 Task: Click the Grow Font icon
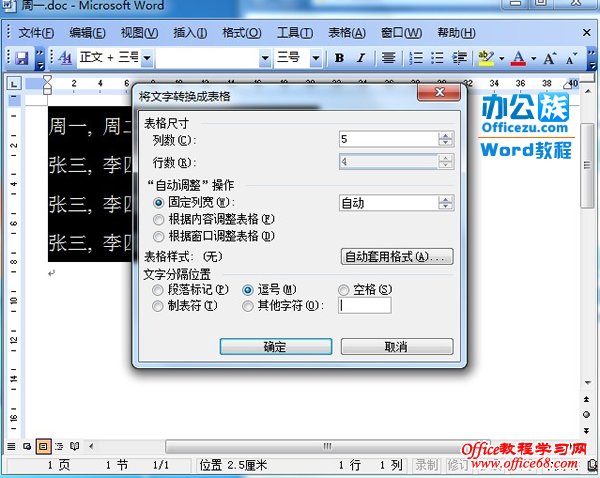point(549,58)
